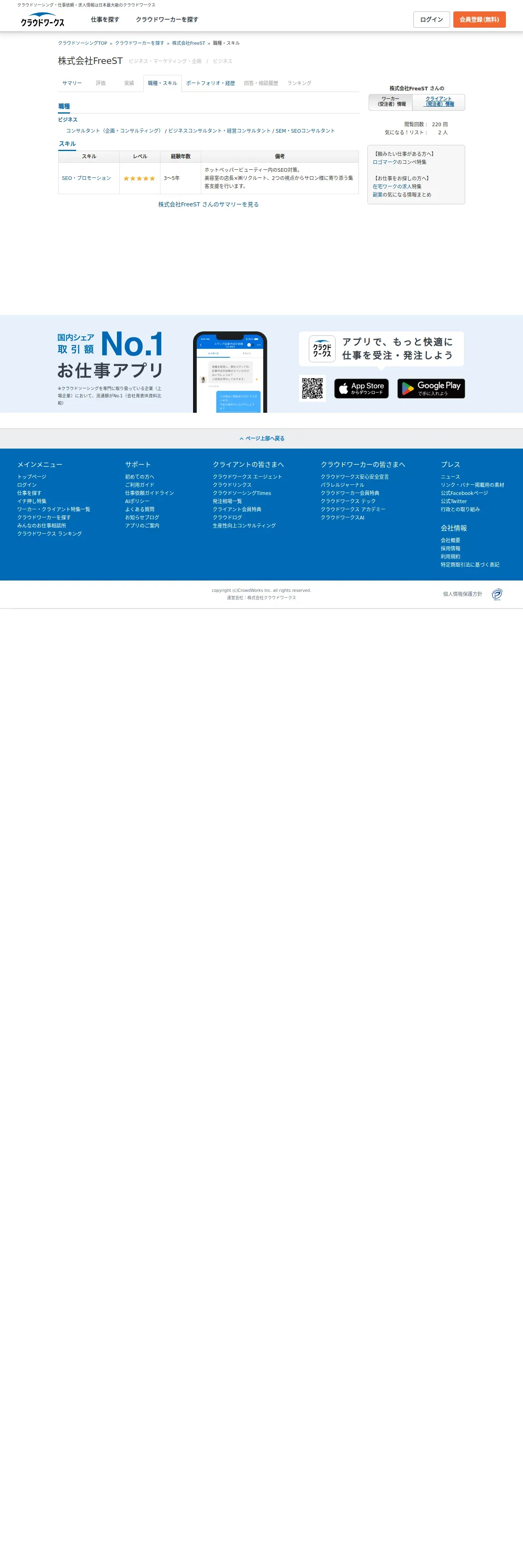Screen dimensions: 523x1568
Task: Click the CrowdWorks app icon in the banner
Action: click(322, 349)
